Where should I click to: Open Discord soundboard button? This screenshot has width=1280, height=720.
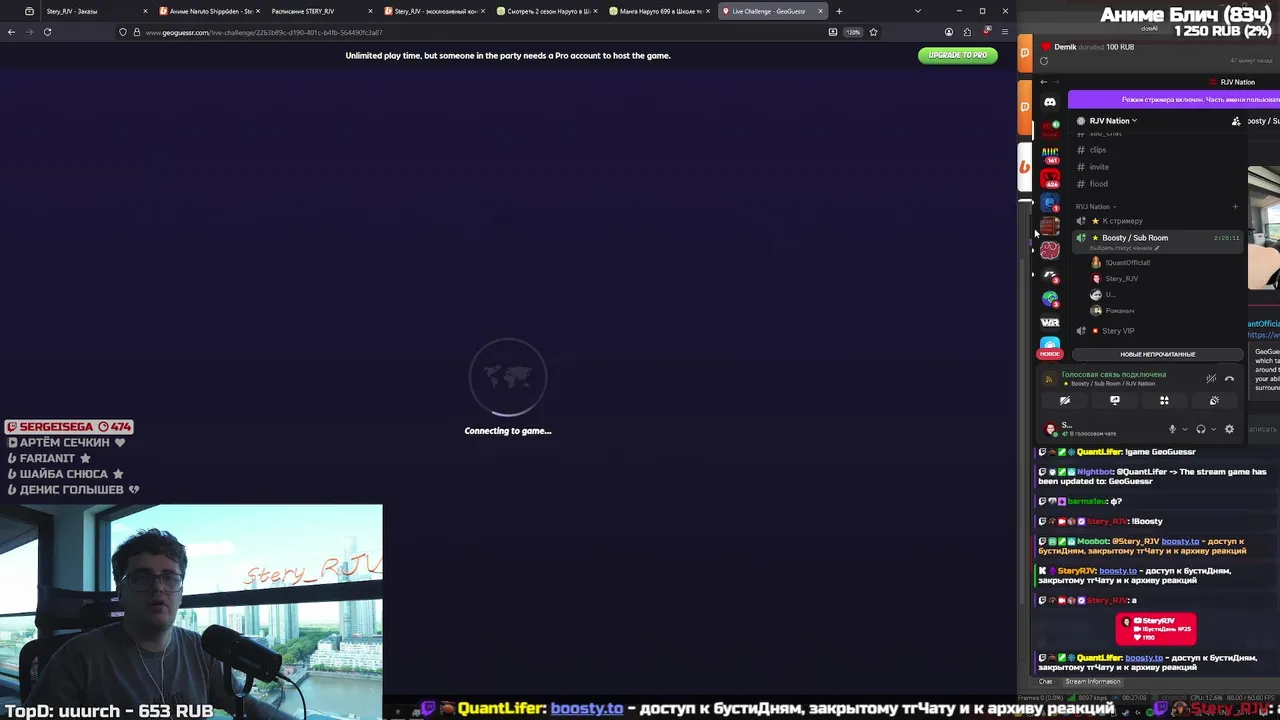coord(1214,400)
